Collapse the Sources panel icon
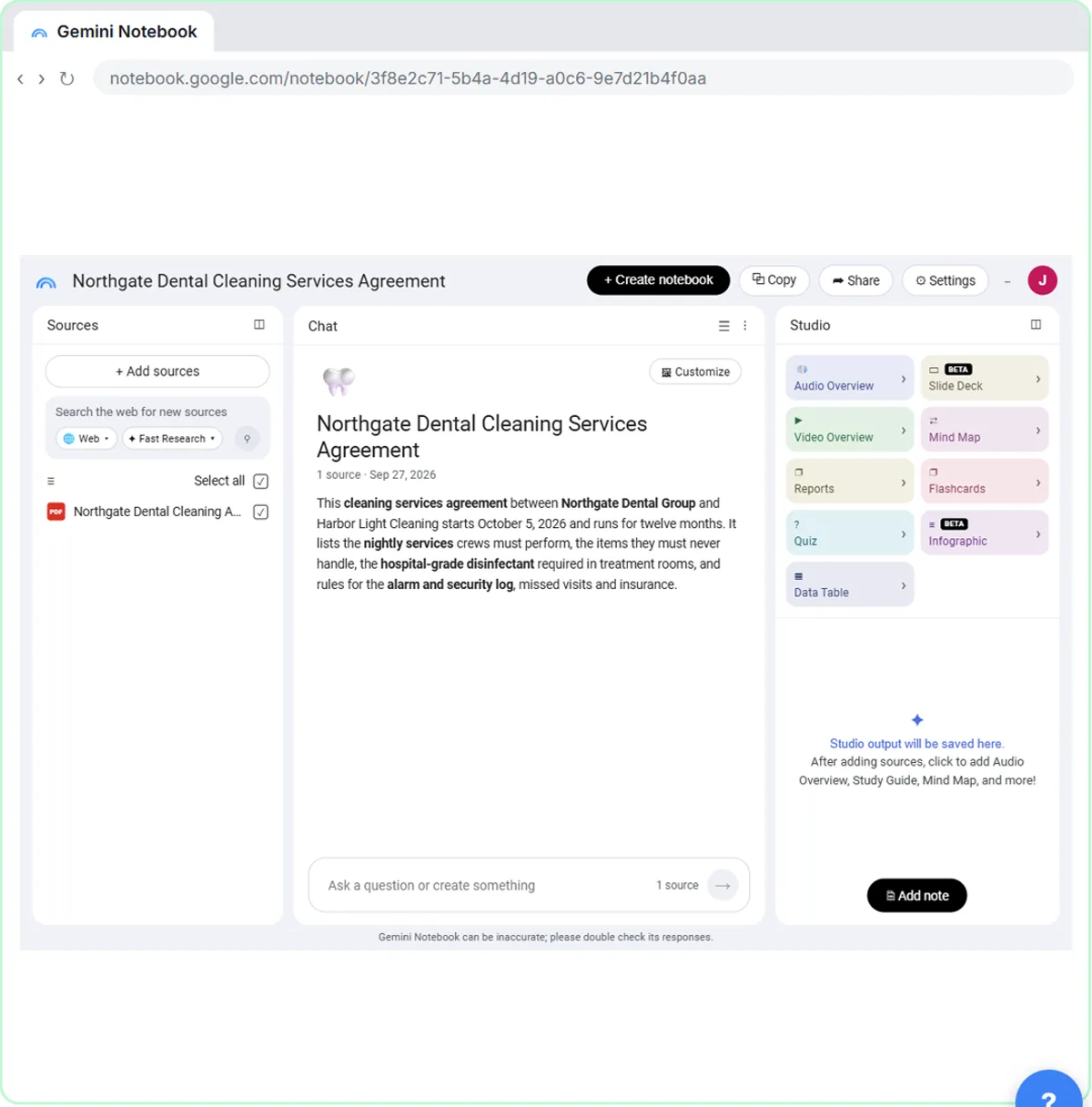This screenshot has height=1107, width=1092. pyautogui.click(x=259, y=325)
